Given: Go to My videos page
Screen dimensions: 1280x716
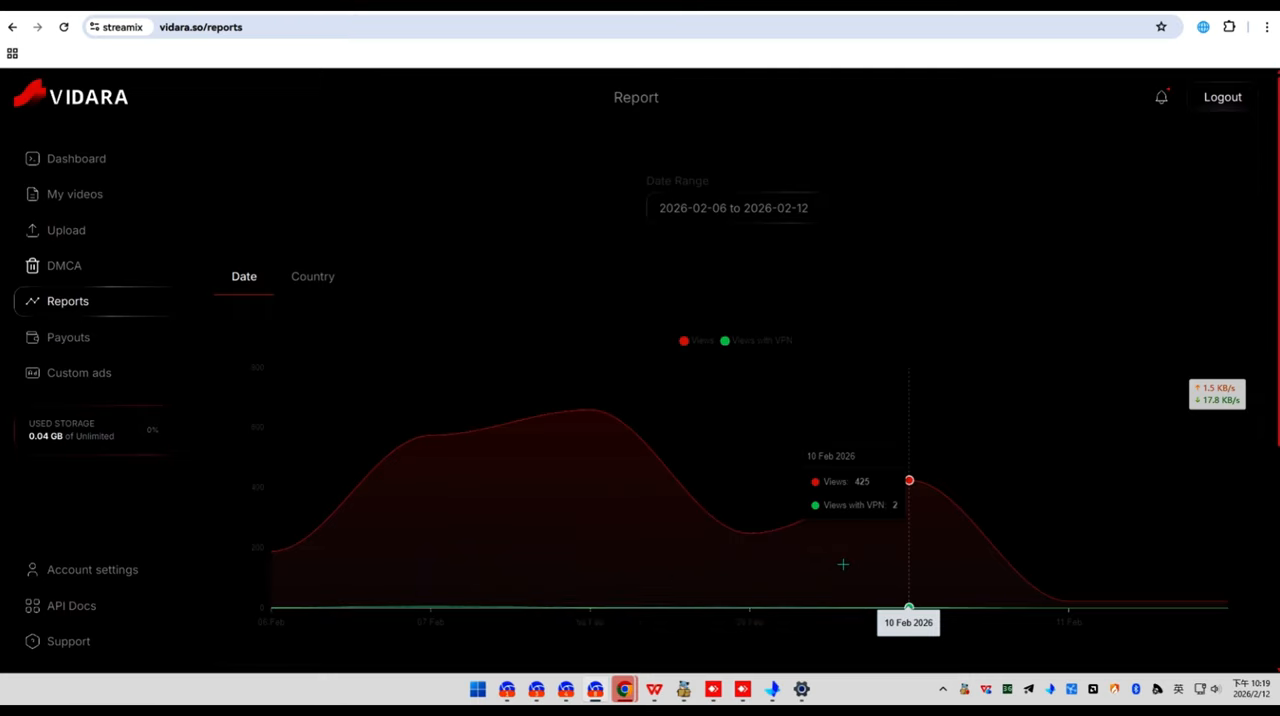Looking at the screenshot, I should pyautogui.click(x=74, y=194).
